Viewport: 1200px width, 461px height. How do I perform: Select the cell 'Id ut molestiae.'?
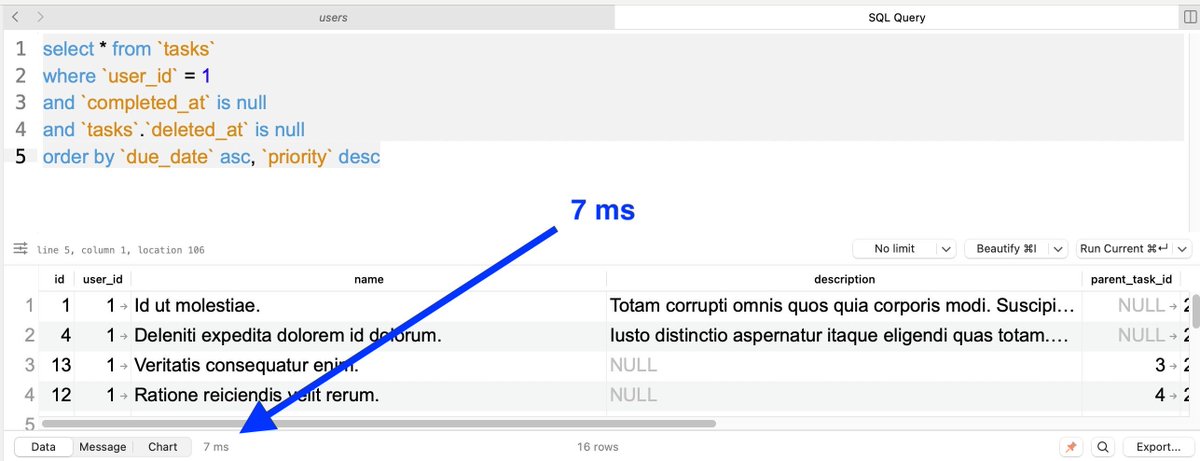point(369,305)
